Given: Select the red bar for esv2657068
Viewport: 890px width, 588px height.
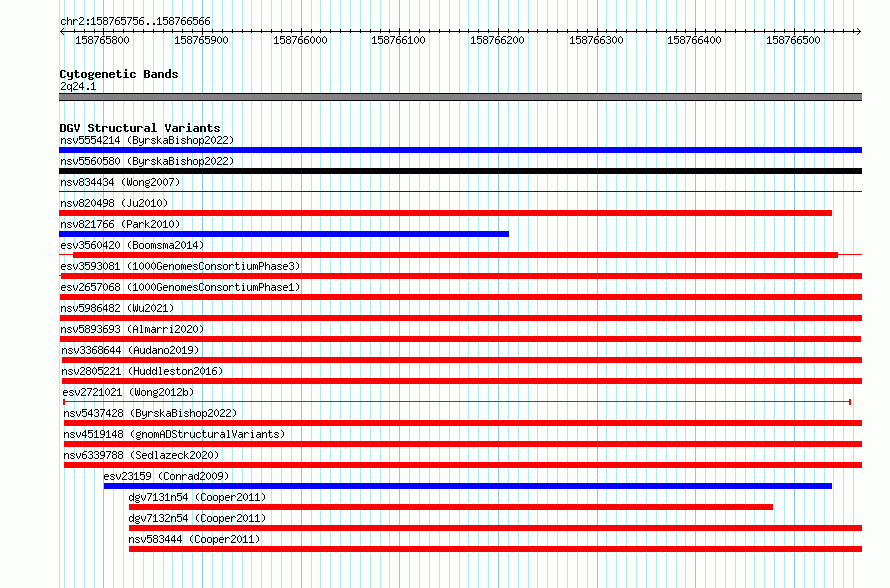Looking at the screenshot, I should (x=461, y=297).
